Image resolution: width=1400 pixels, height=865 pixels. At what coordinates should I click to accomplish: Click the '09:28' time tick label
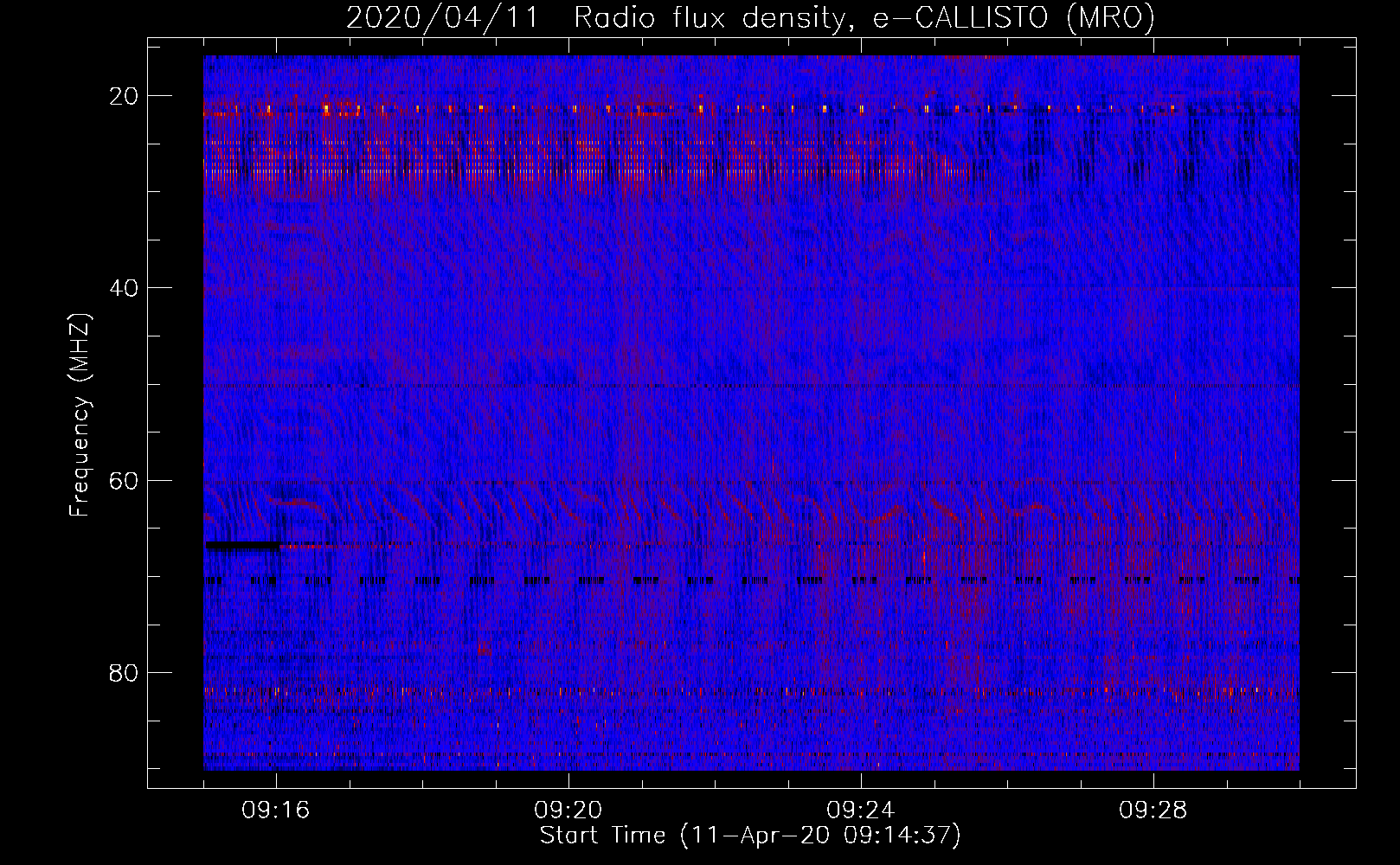click(x=1153, y=811)
